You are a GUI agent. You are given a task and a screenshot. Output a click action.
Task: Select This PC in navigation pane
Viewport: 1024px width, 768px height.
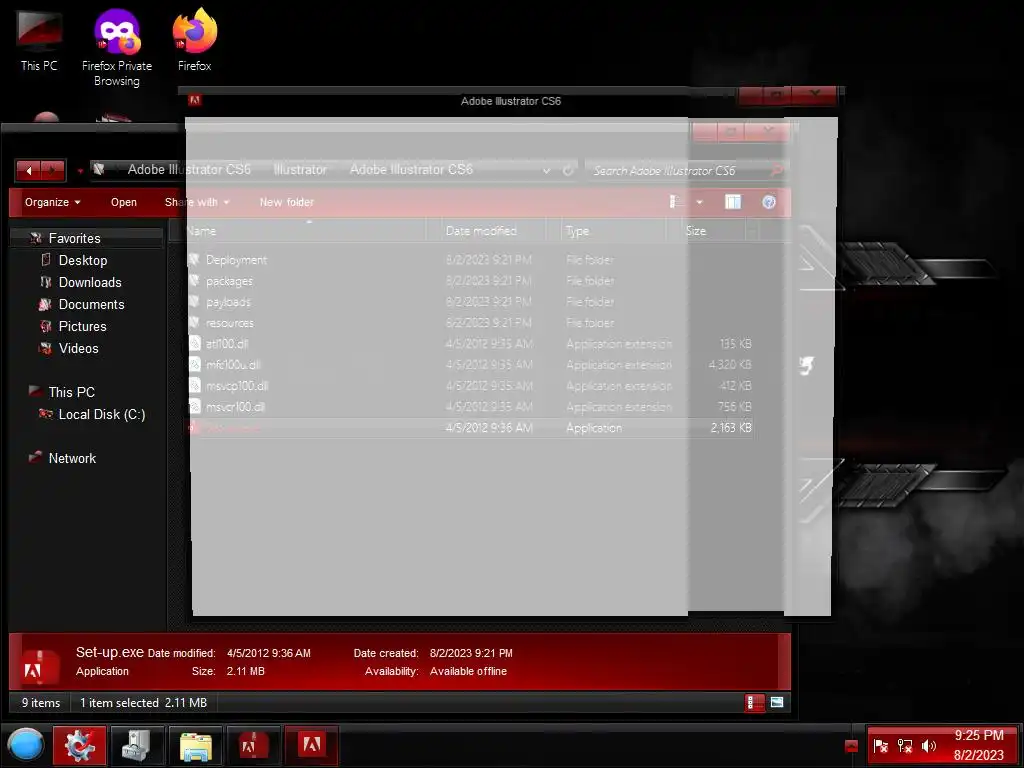(x=71, y=392)
